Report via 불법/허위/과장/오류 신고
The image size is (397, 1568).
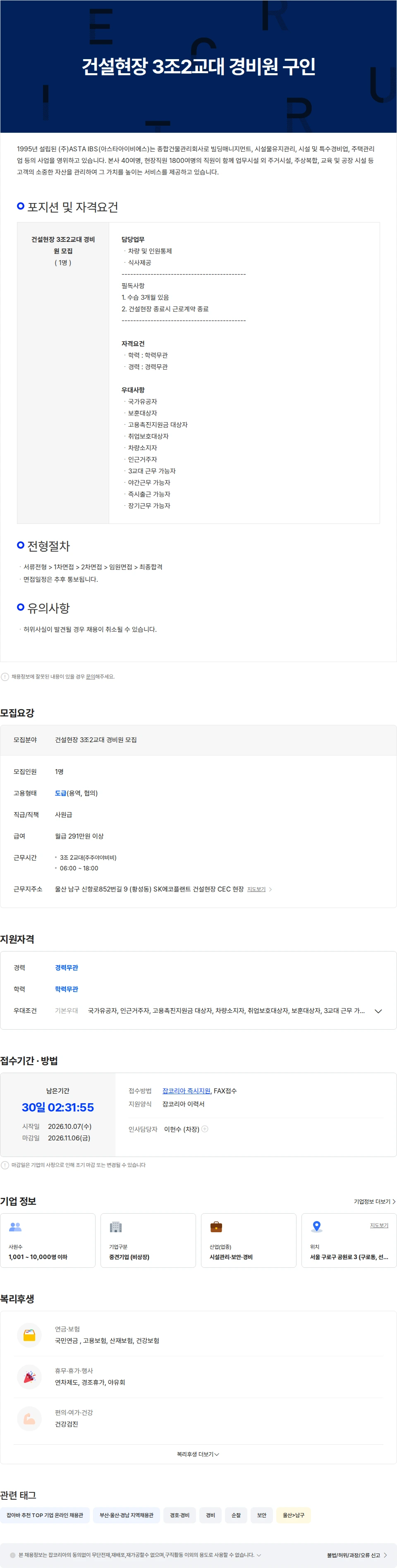[353, 1555]
